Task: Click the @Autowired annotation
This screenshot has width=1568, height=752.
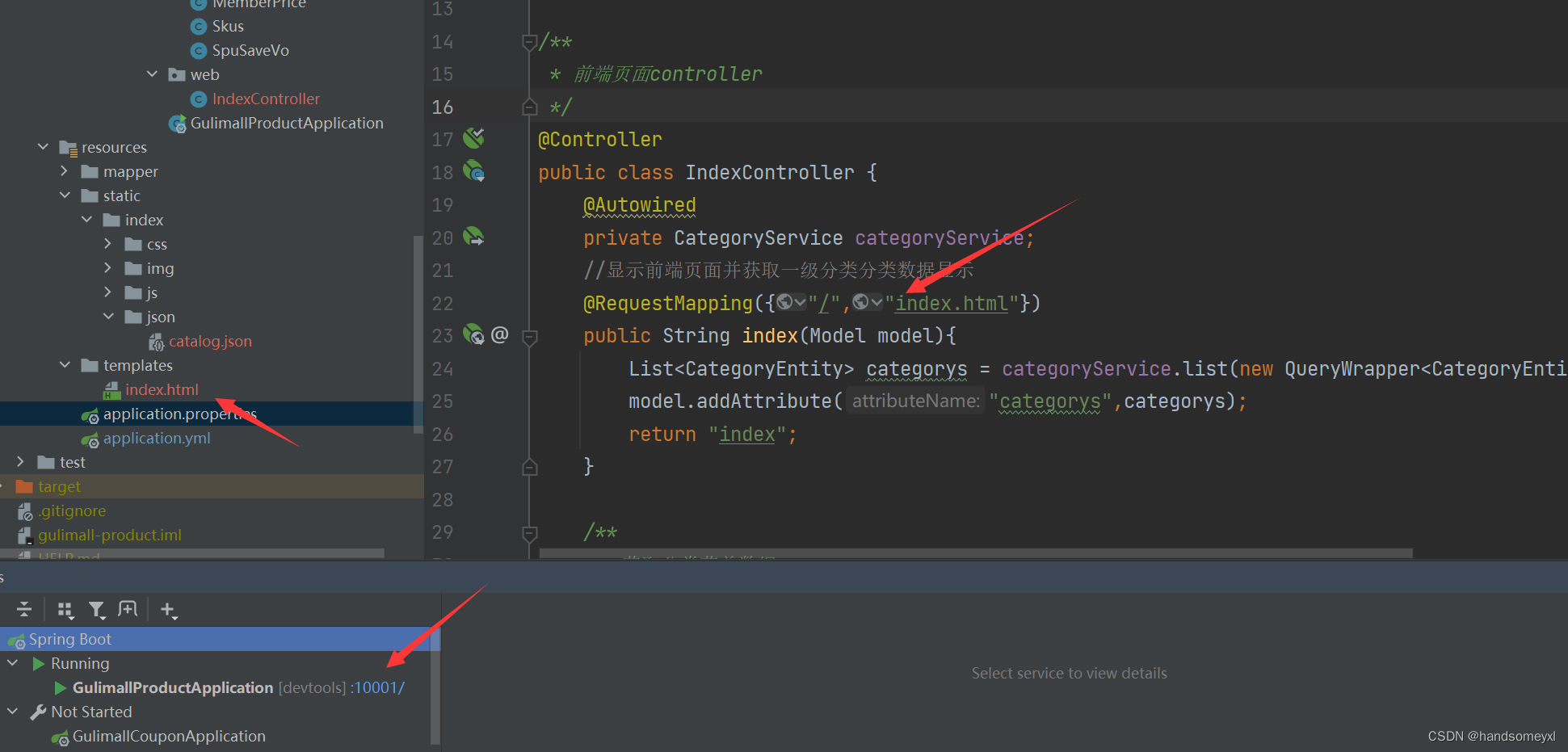Action: tap(640, 205)
